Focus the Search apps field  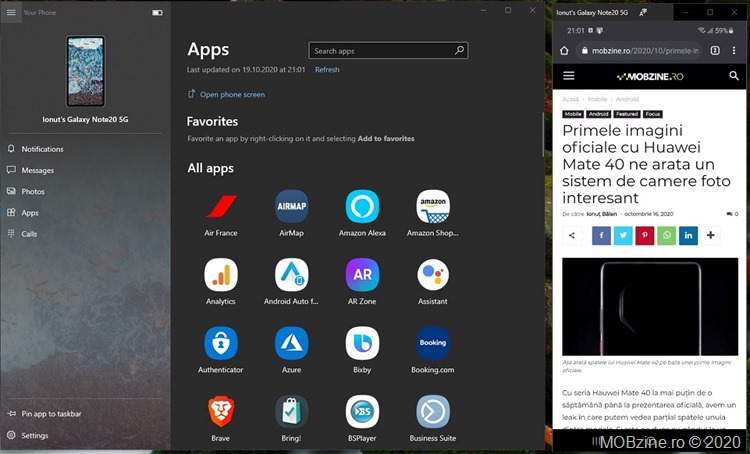tap(388, 51)
